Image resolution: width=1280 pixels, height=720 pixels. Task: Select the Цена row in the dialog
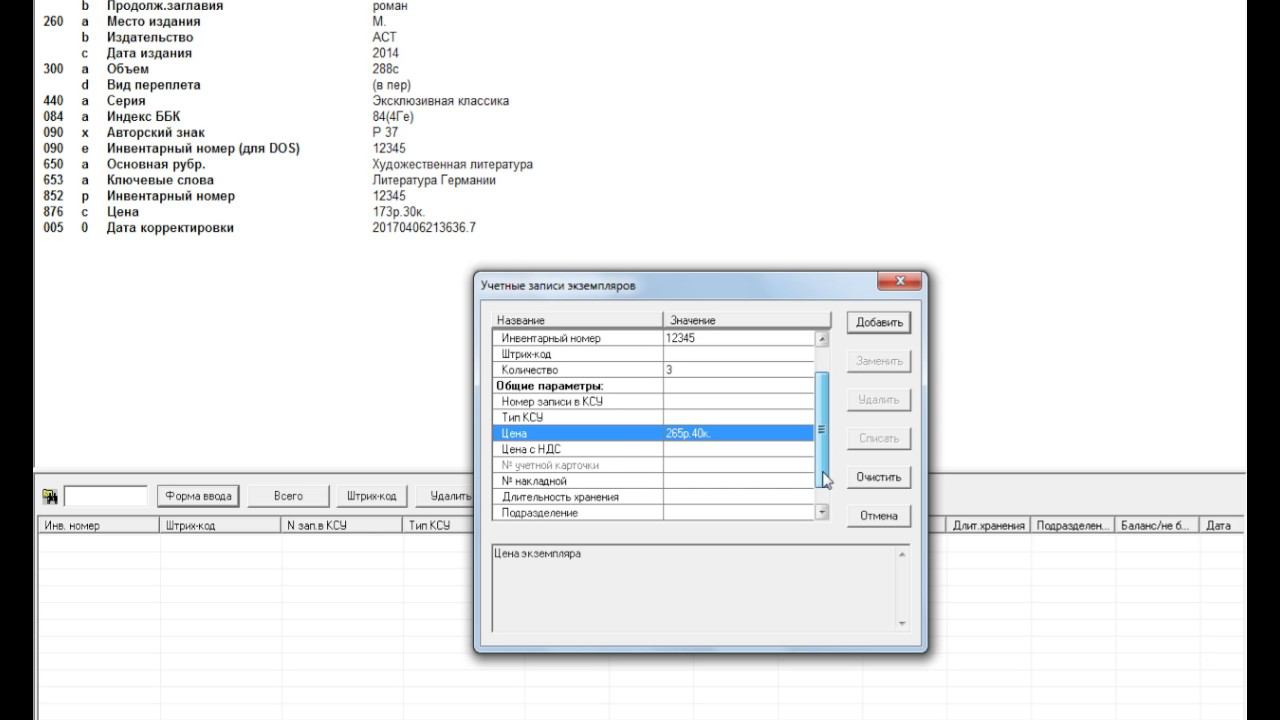tap(578, 433)
